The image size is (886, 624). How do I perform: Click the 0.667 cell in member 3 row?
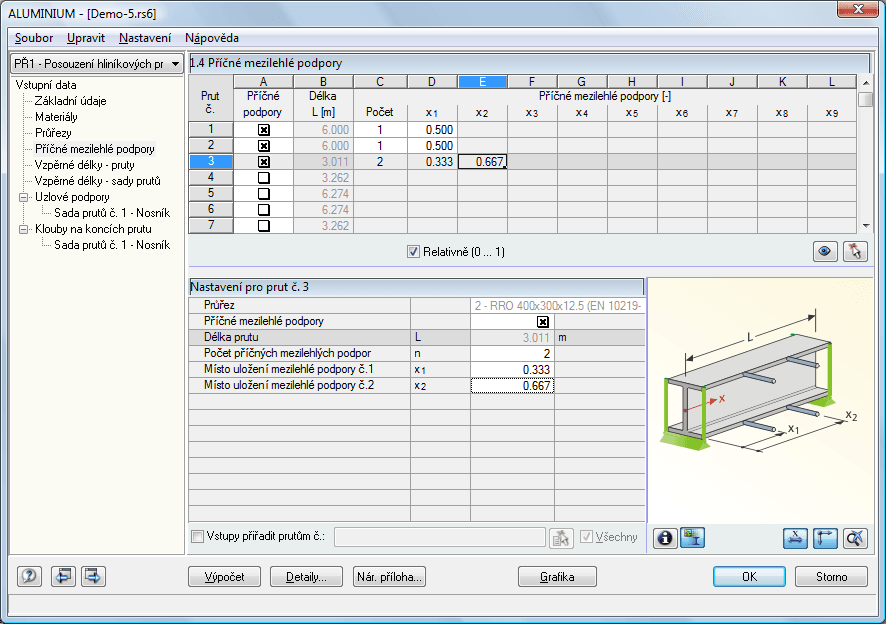click(482, 162)
